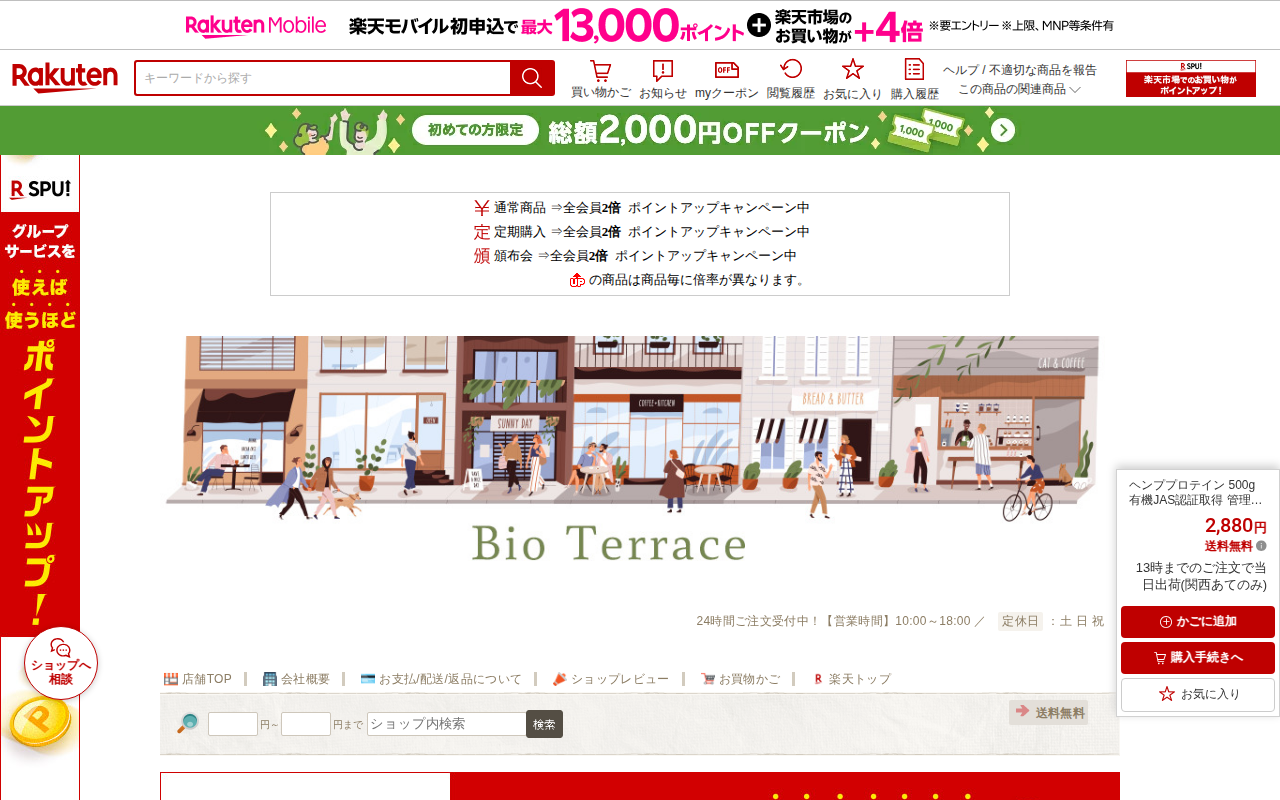Viewport: 1280px width, 800px height.
Task: Click the SPU ポイントアップ banner in header
Action: pos(1191,78)
